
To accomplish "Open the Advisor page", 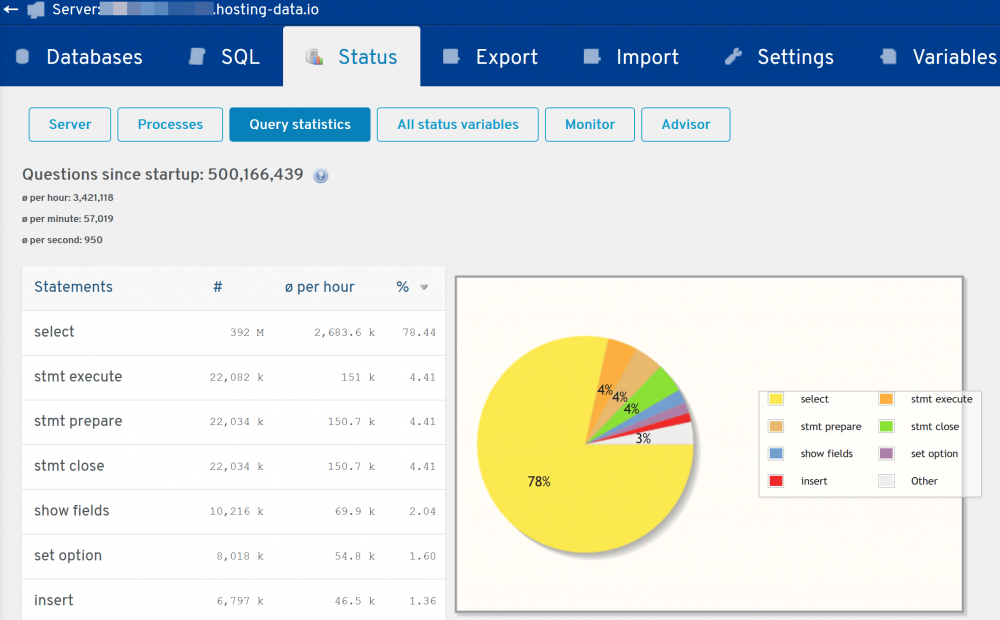I will [686, 125].
